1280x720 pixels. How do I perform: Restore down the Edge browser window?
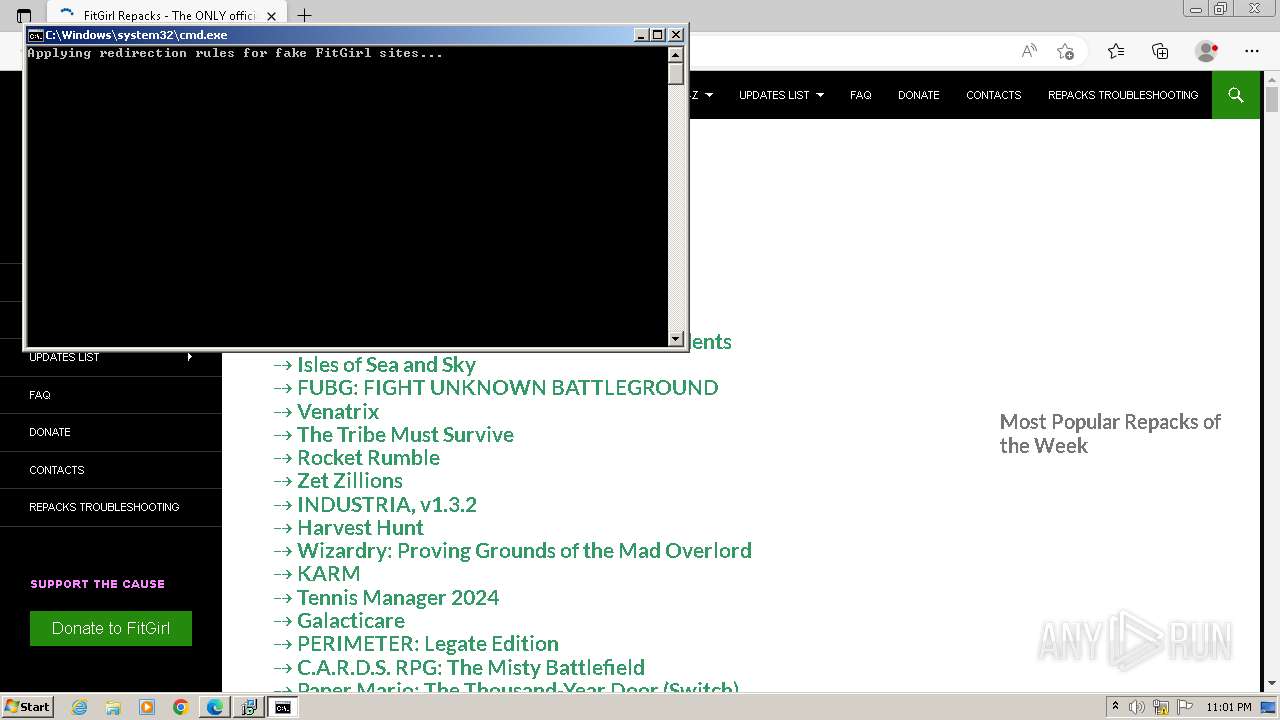(1221, 9)
